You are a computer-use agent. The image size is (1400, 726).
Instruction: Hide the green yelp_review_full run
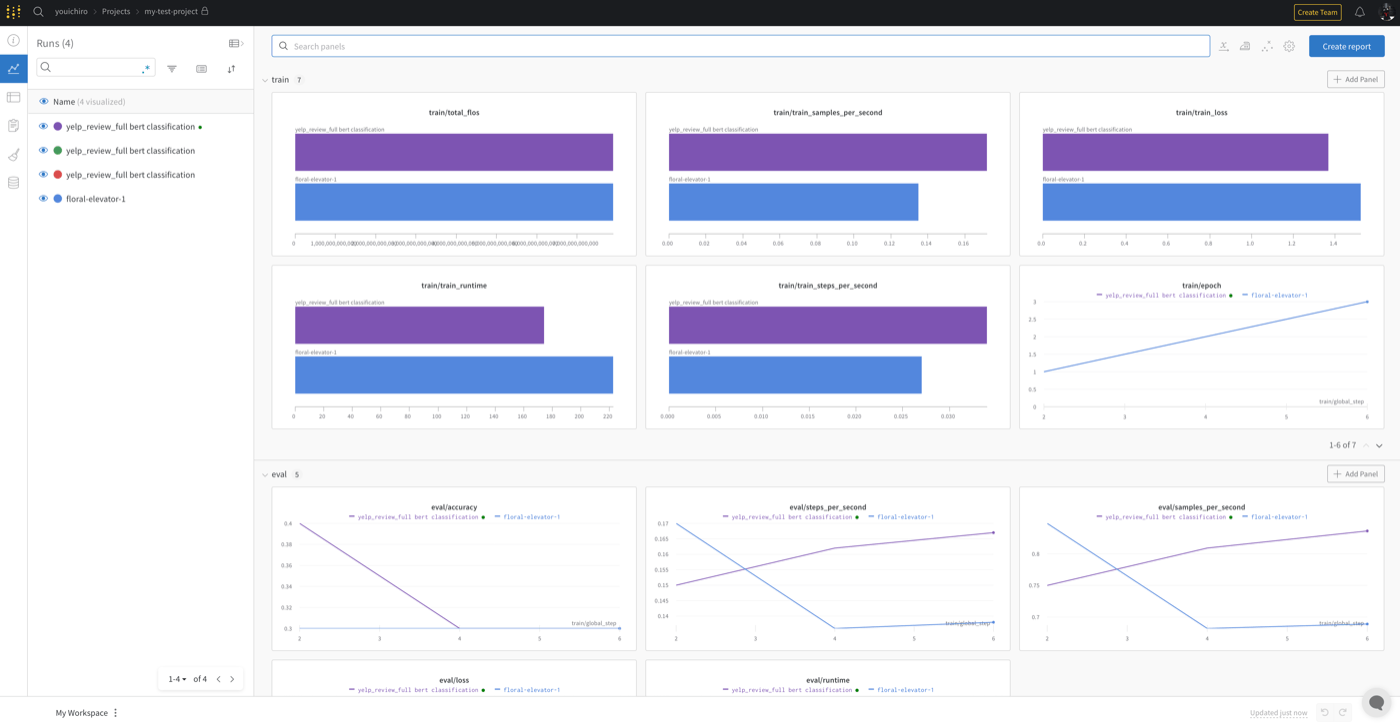(x=43, y=151)
